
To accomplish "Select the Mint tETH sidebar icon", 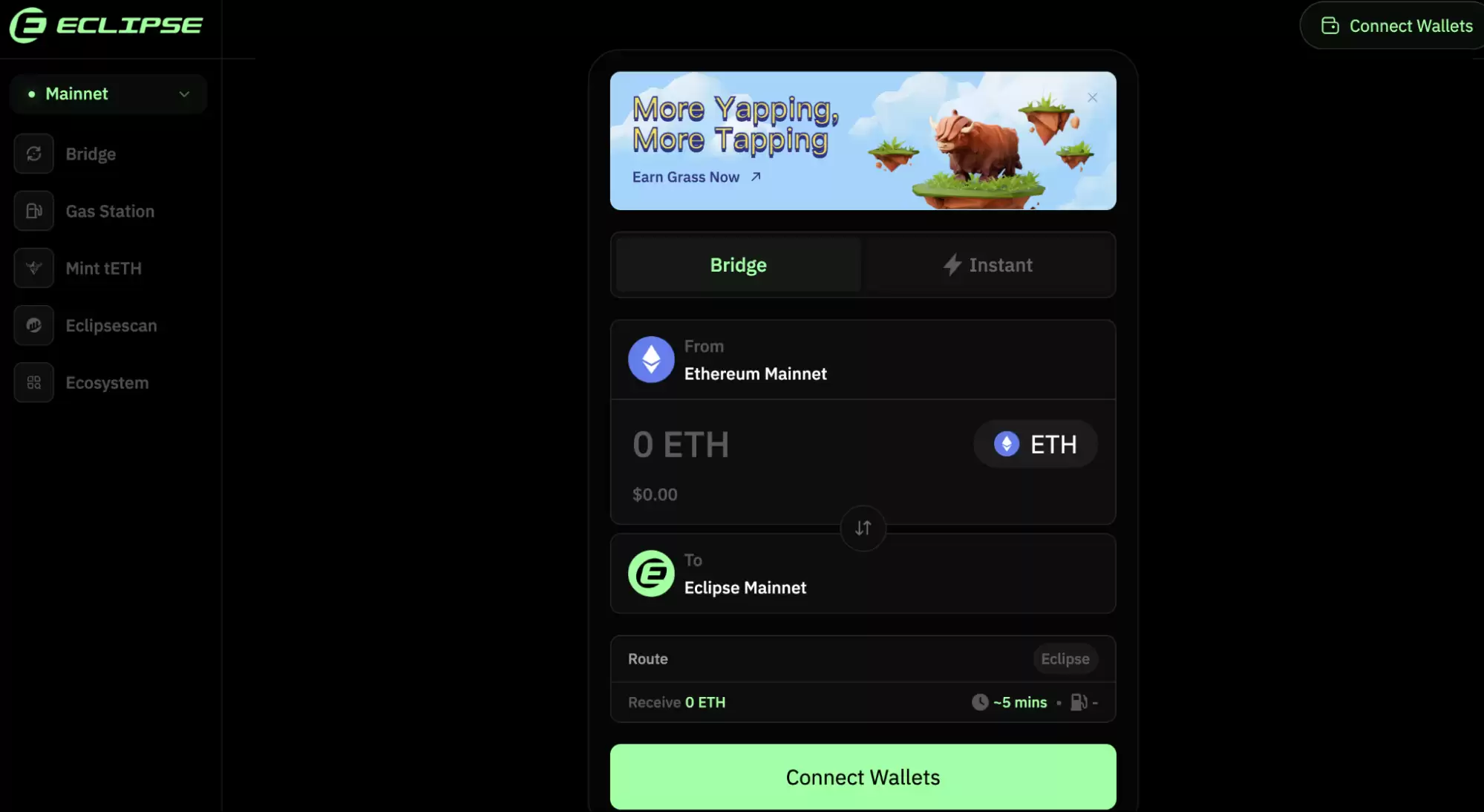I will 33,268.
